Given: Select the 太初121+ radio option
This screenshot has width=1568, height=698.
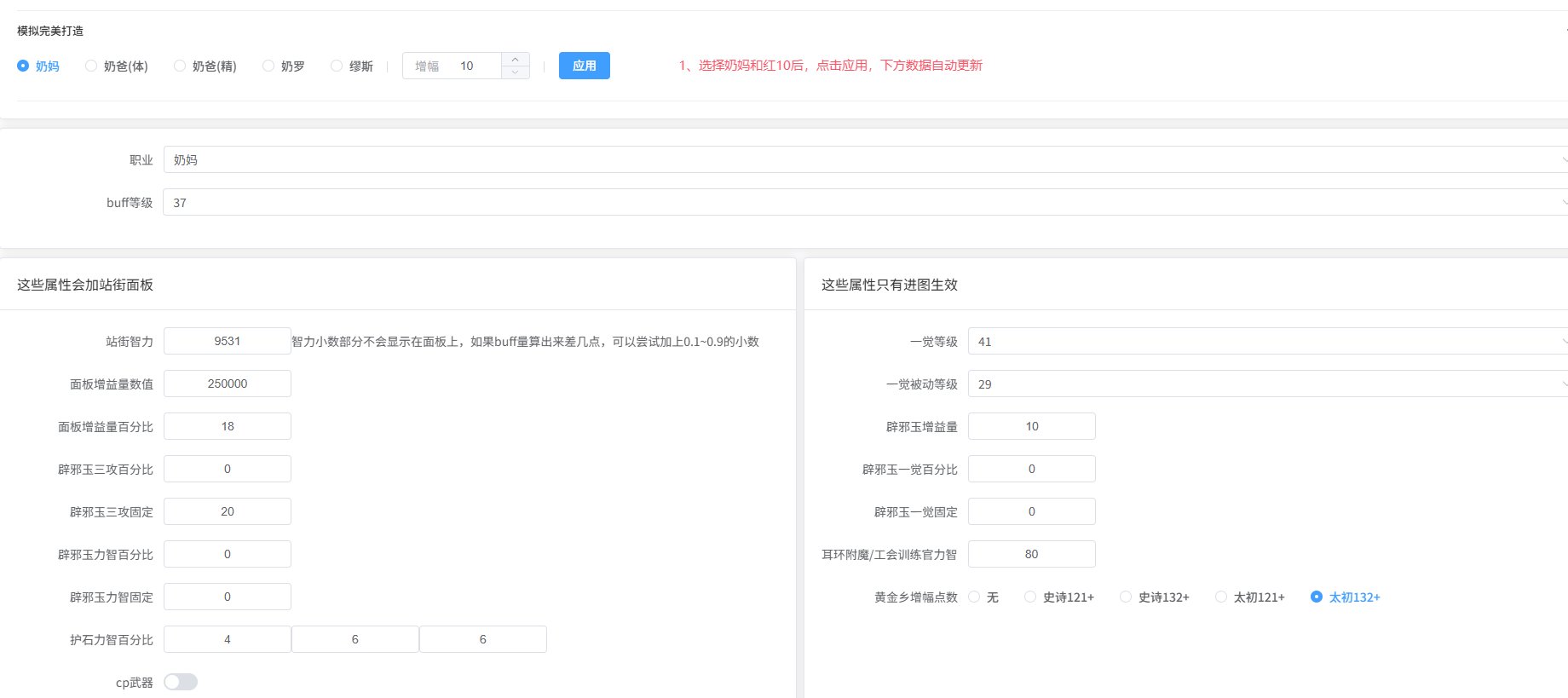Looking at the screenshot, I should (x=1250, y=597).
